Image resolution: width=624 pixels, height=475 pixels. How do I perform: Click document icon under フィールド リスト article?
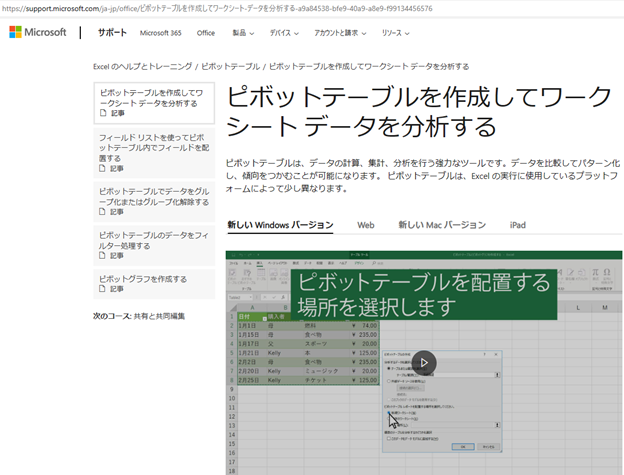tap(102, 168)
